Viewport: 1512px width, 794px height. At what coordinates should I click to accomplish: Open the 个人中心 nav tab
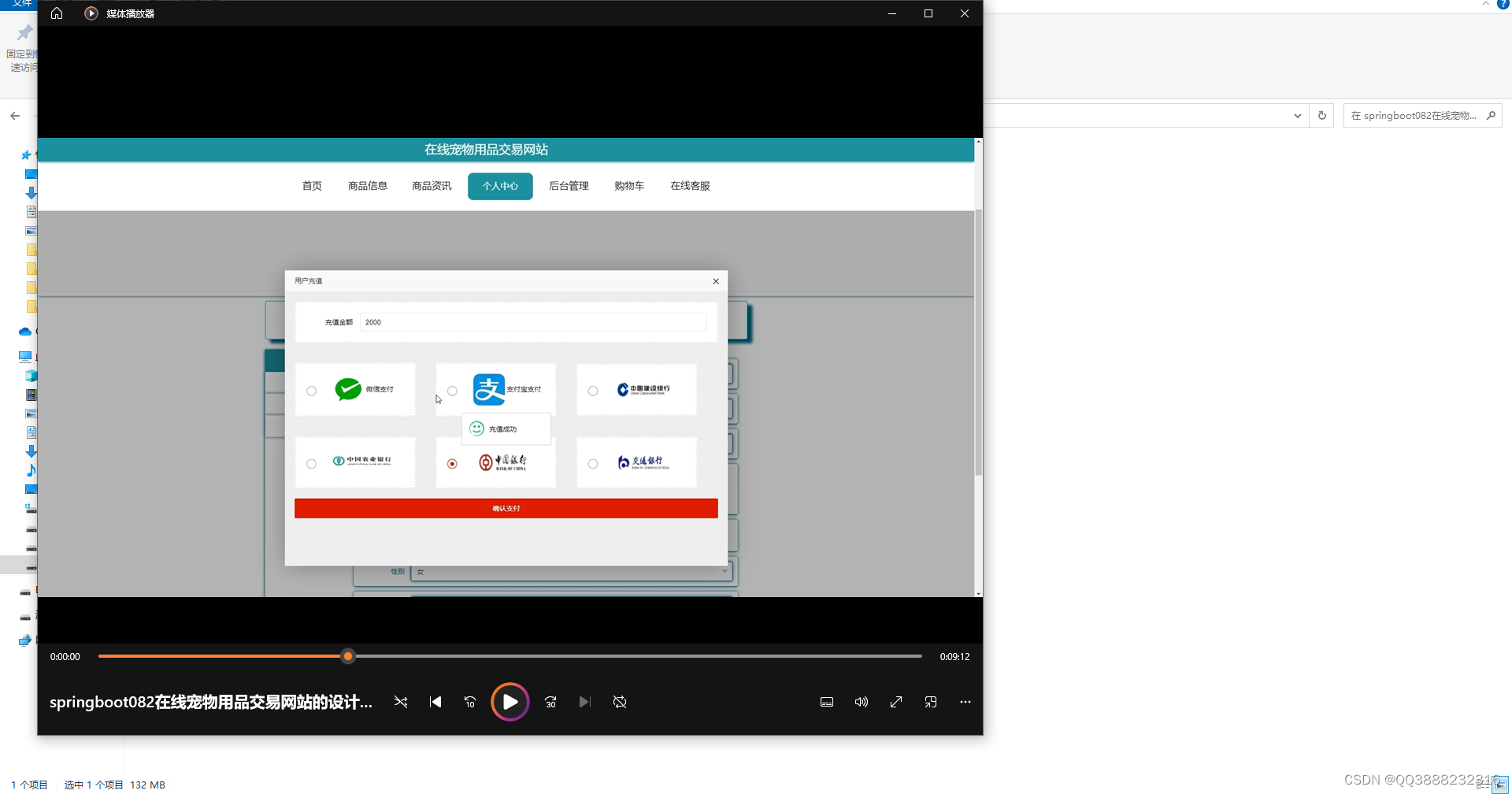500,186
